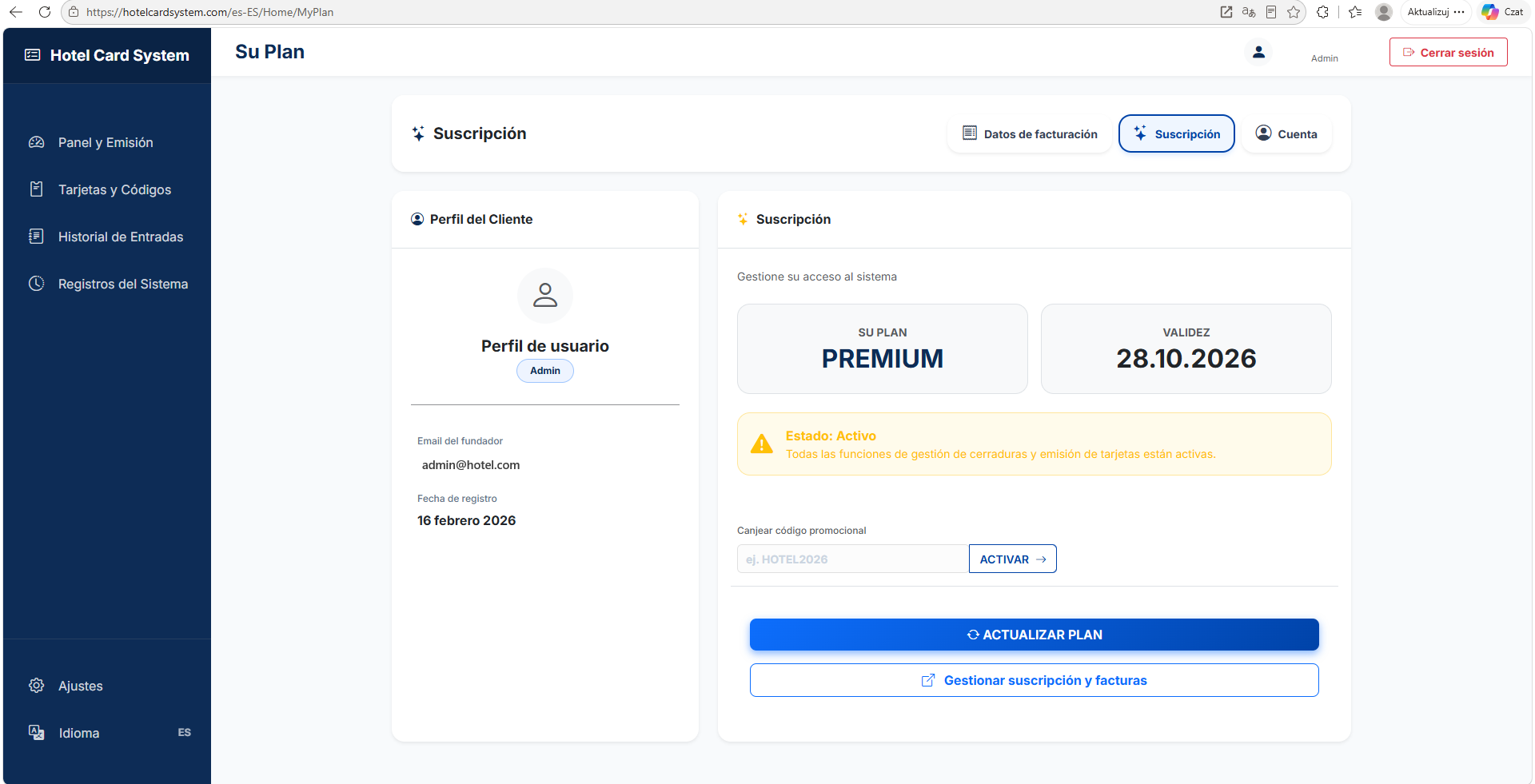Go to Registros del Sistema
This screenshot has width=1535, height=784.
click(106, 284)
